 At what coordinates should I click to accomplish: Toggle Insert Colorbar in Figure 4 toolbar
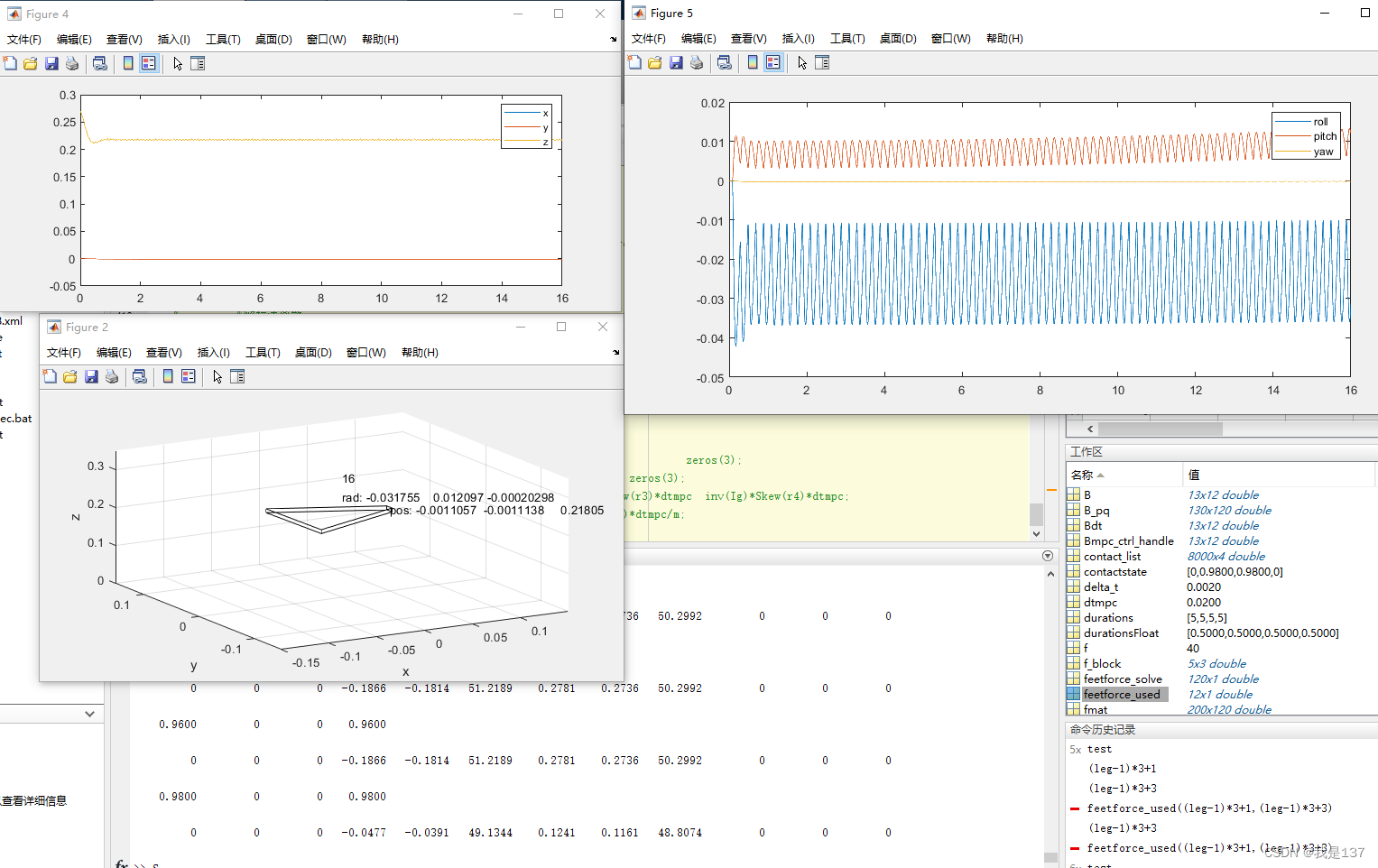pos(128,63)
